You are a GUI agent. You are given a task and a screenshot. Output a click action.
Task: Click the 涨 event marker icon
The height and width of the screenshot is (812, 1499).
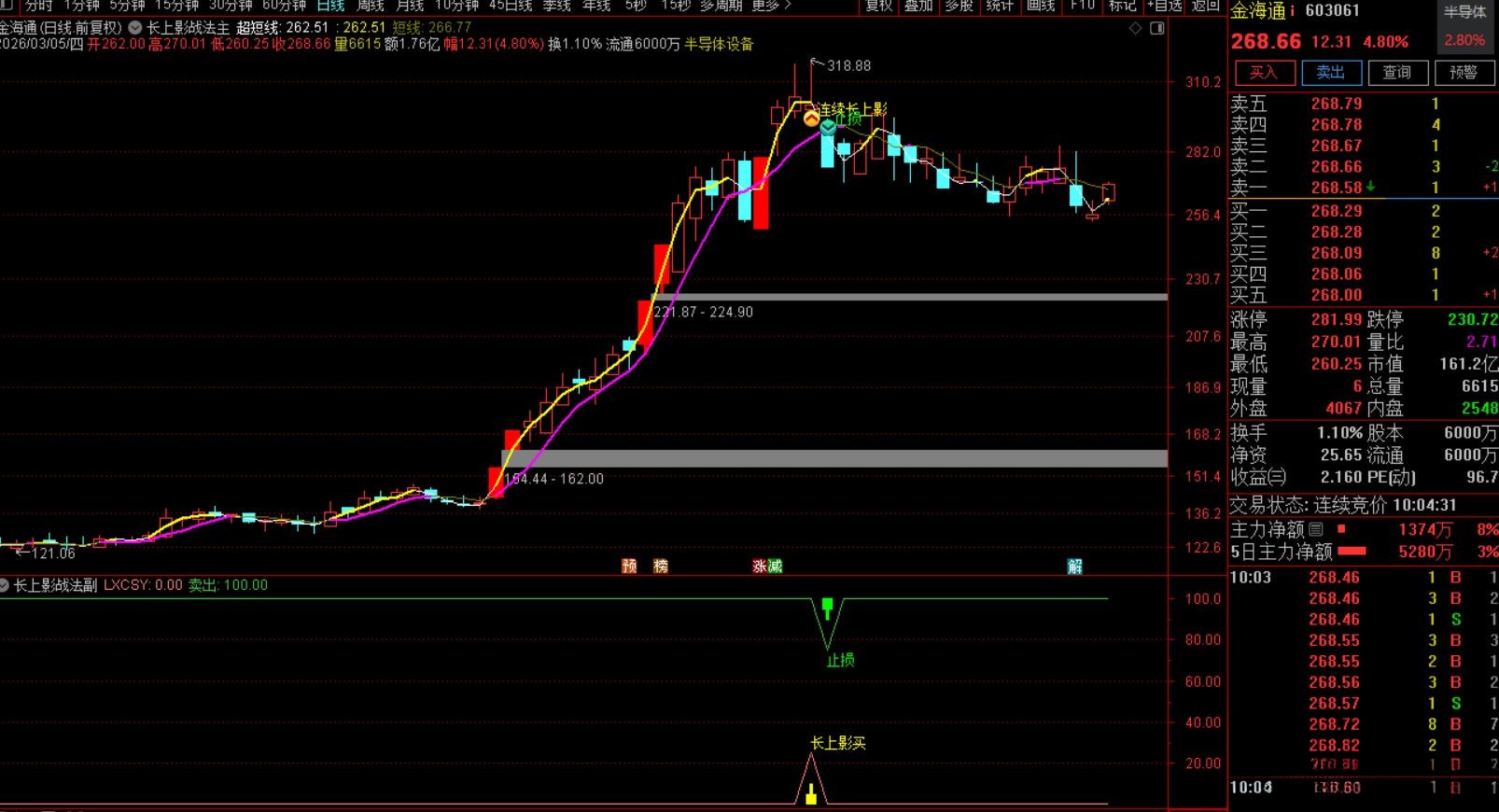pyautogui.click(x=761, y=566)
